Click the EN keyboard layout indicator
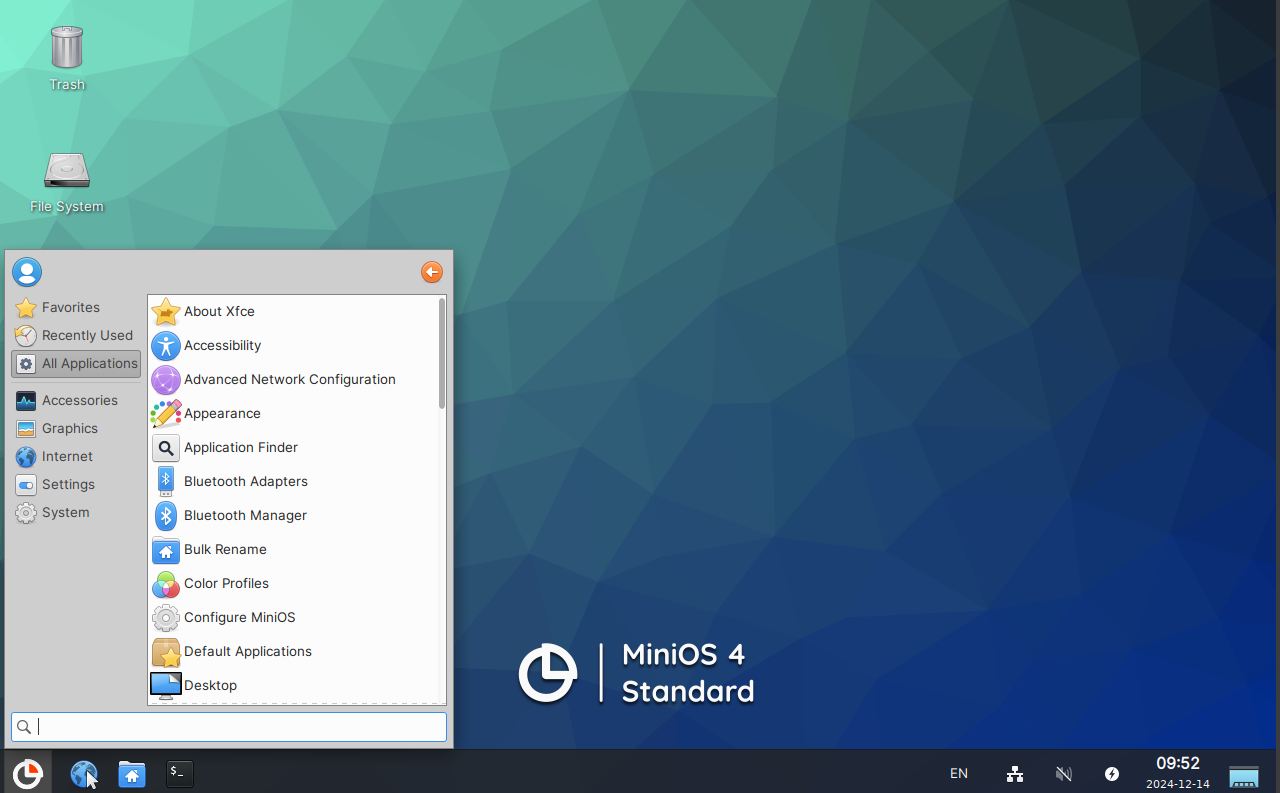Screen dimensions: 1280x793 click(x=958, y=773)
